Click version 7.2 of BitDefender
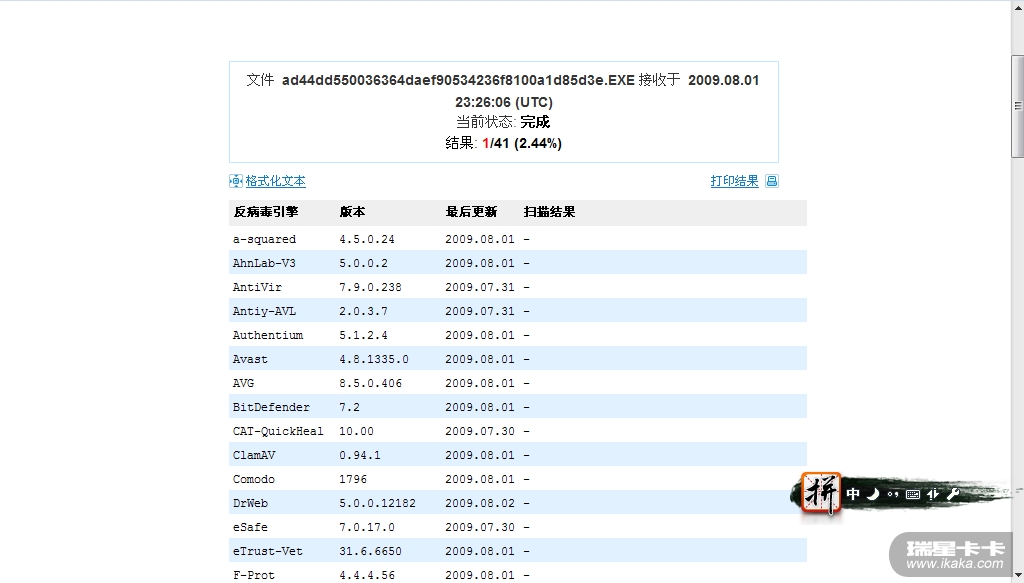 pos(349,407)
